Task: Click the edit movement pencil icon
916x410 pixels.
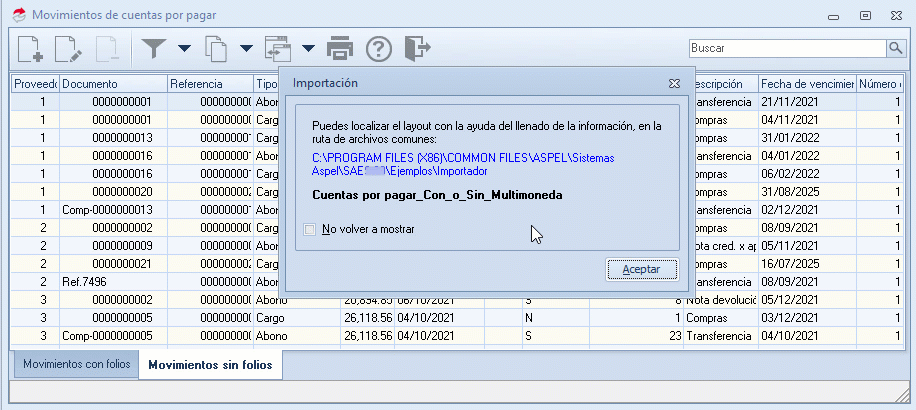Action: [x=68, y=48]
